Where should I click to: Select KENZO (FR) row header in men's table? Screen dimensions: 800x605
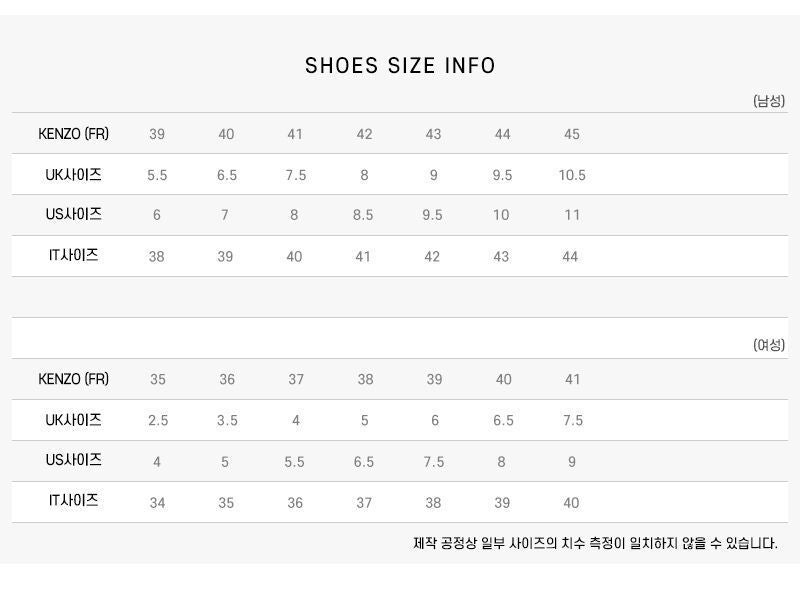(73, 134)
